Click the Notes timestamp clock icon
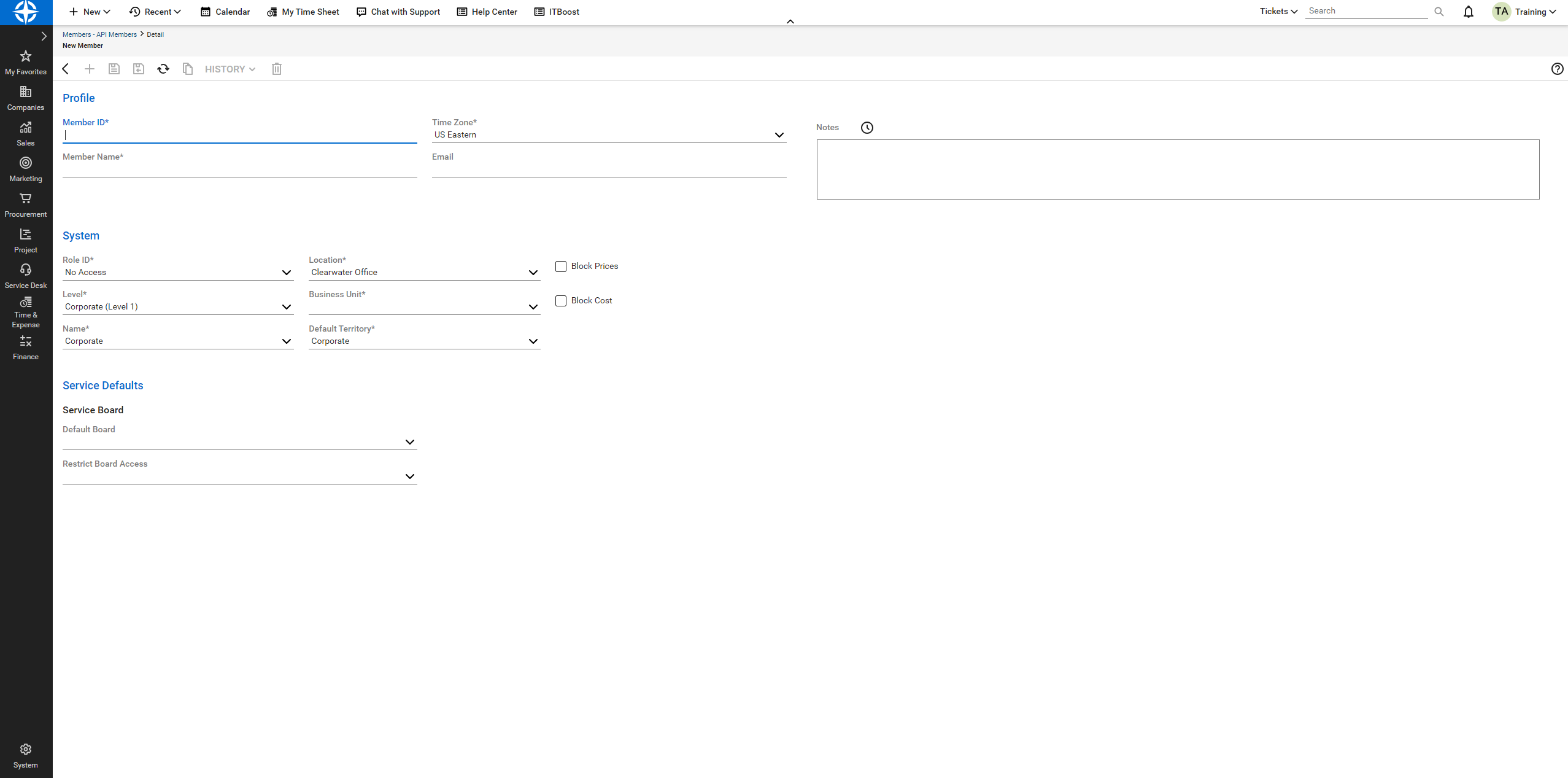This screenshot has width=1568, height=778. pyautogui.click(x=867, y=128)
